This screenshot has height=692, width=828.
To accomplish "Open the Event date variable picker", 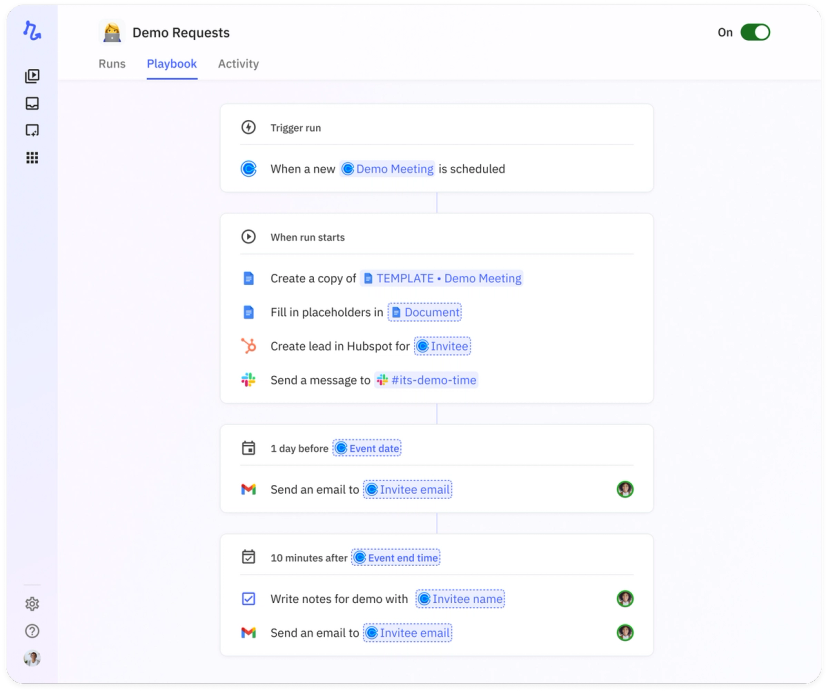I will coord(367,448).
